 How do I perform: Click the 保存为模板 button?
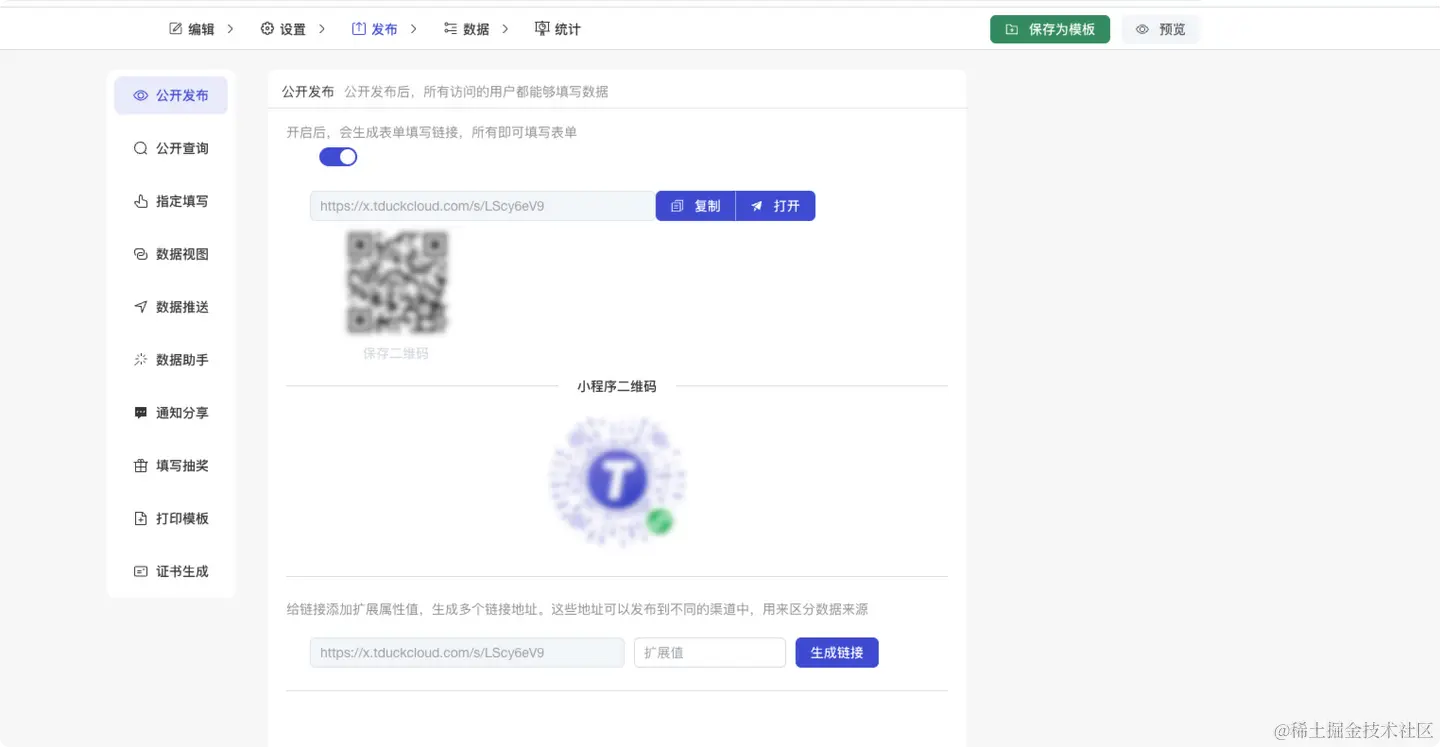coord(1050,30)
